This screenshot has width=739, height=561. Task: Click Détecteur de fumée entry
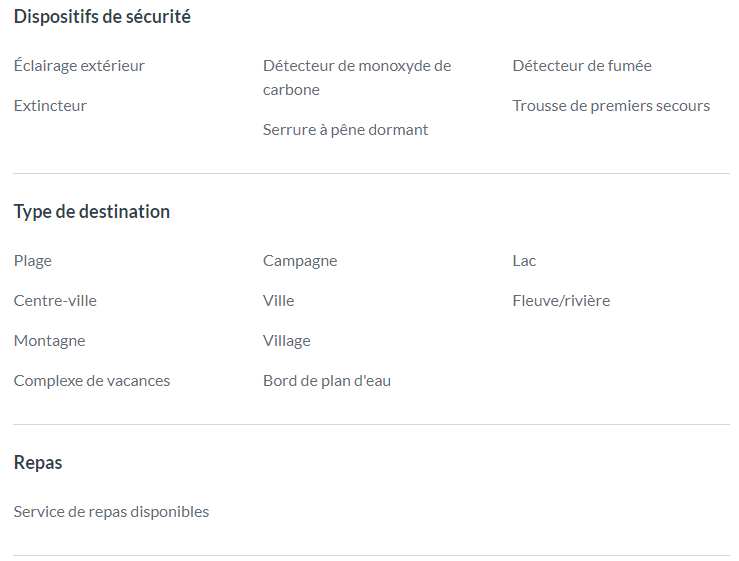[582, 66]
